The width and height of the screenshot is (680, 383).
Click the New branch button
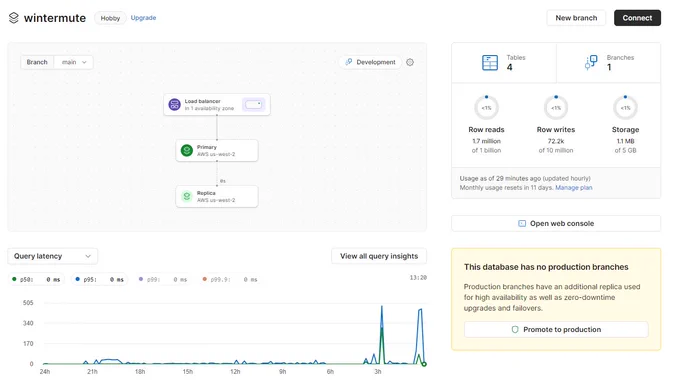(x=576, y=18)
